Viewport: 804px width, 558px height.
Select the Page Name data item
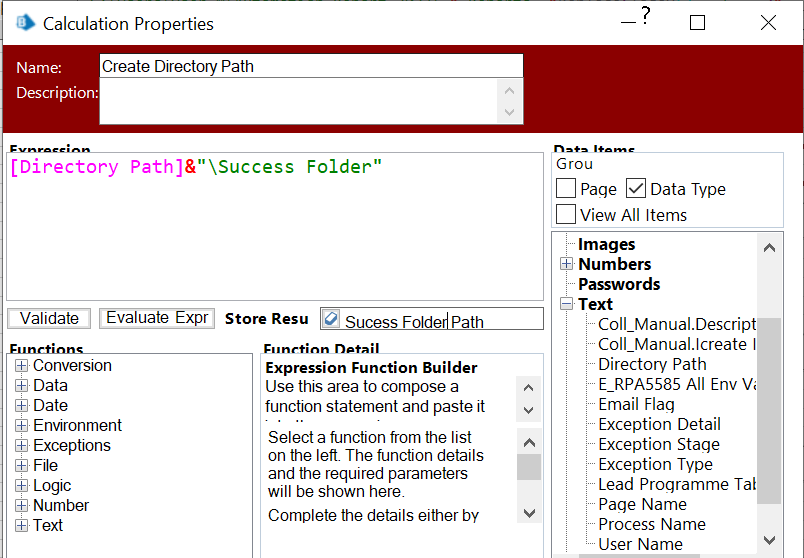click(642, 504)
